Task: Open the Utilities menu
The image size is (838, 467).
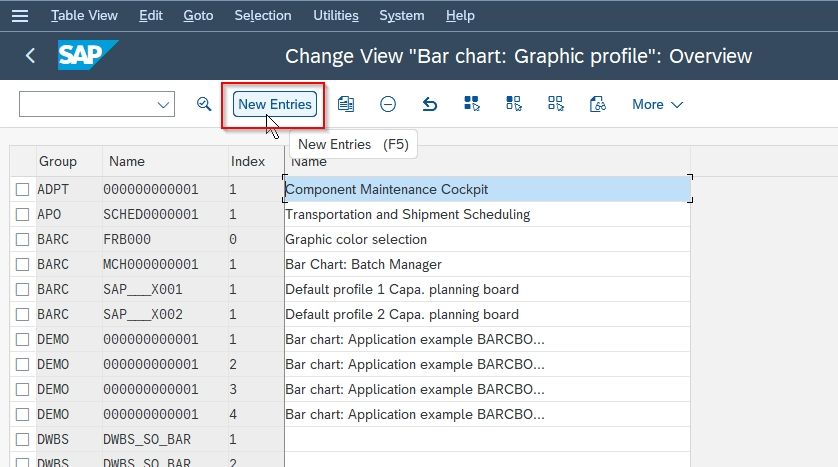Action: 336,15
